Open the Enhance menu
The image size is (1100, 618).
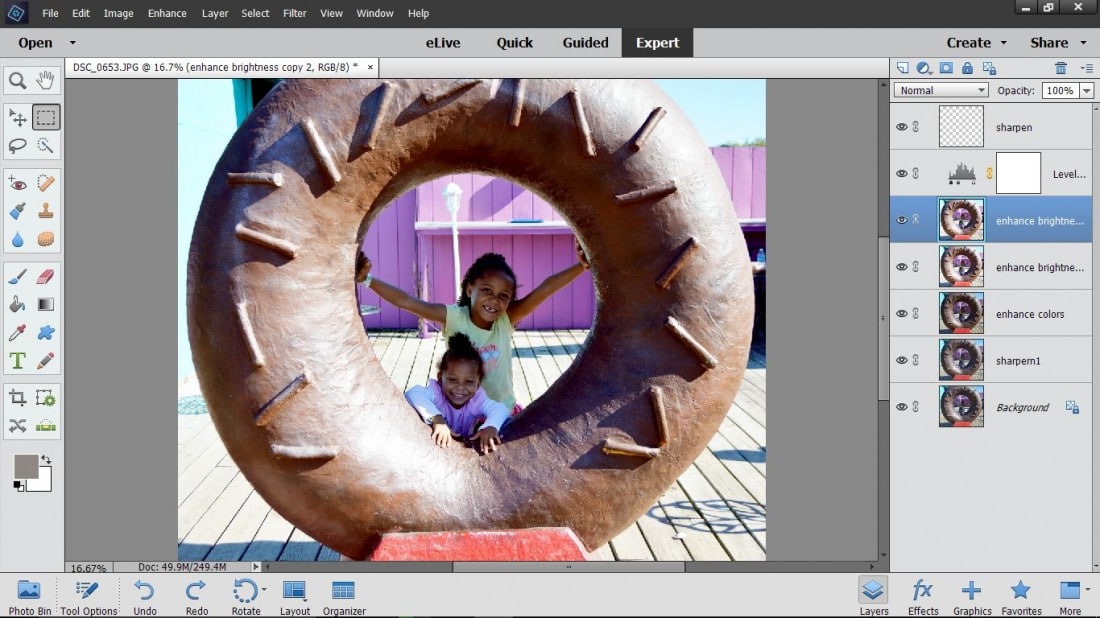point(167,13)
